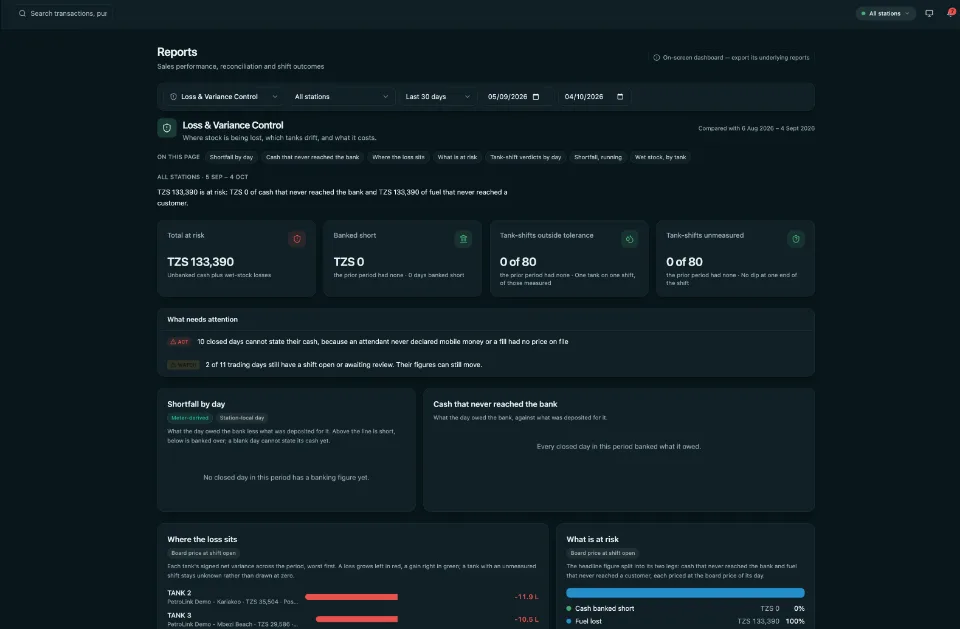The image size is (960, 629).
Task: Click the blue What is at risk bar
Action: click(x=685, y=593)
